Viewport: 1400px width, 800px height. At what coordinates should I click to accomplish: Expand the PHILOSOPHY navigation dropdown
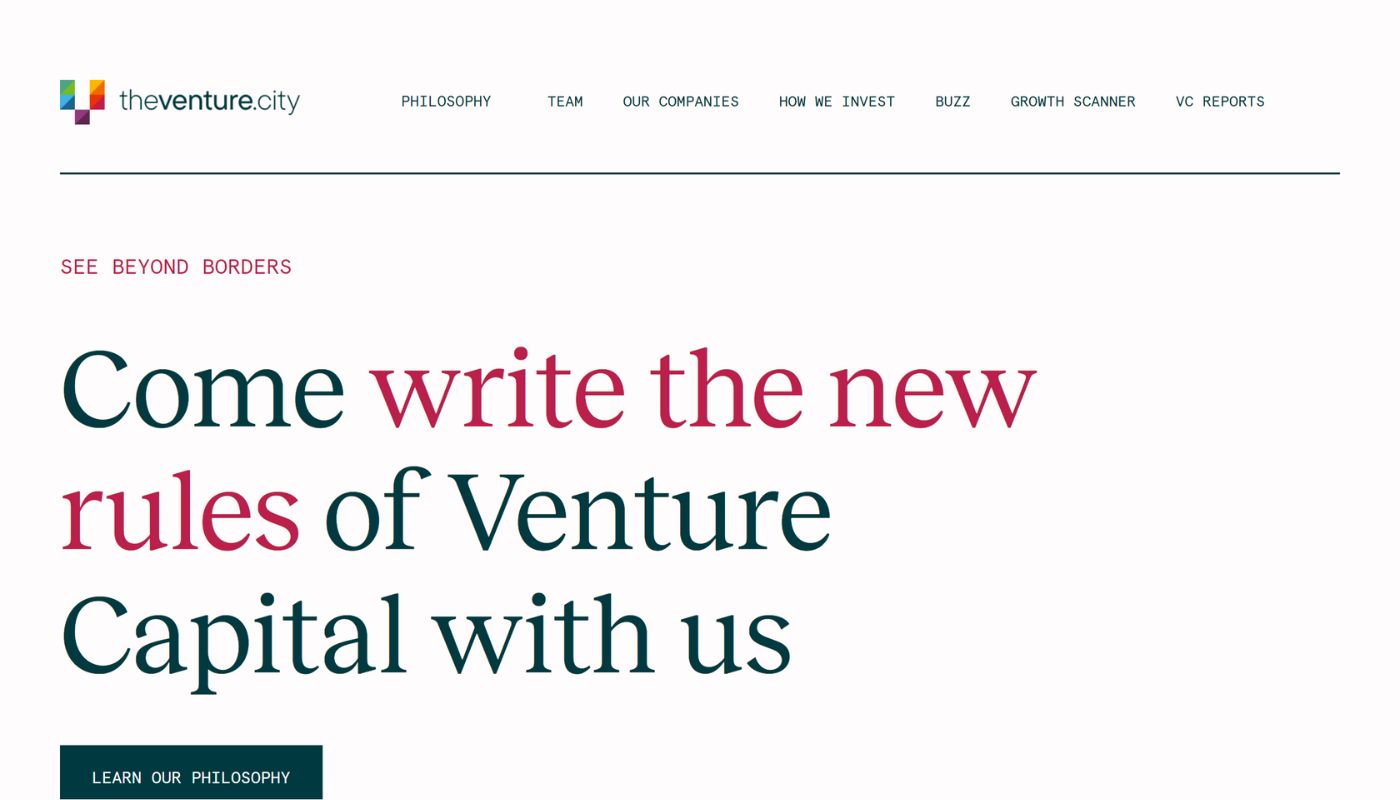coord(446,101)
